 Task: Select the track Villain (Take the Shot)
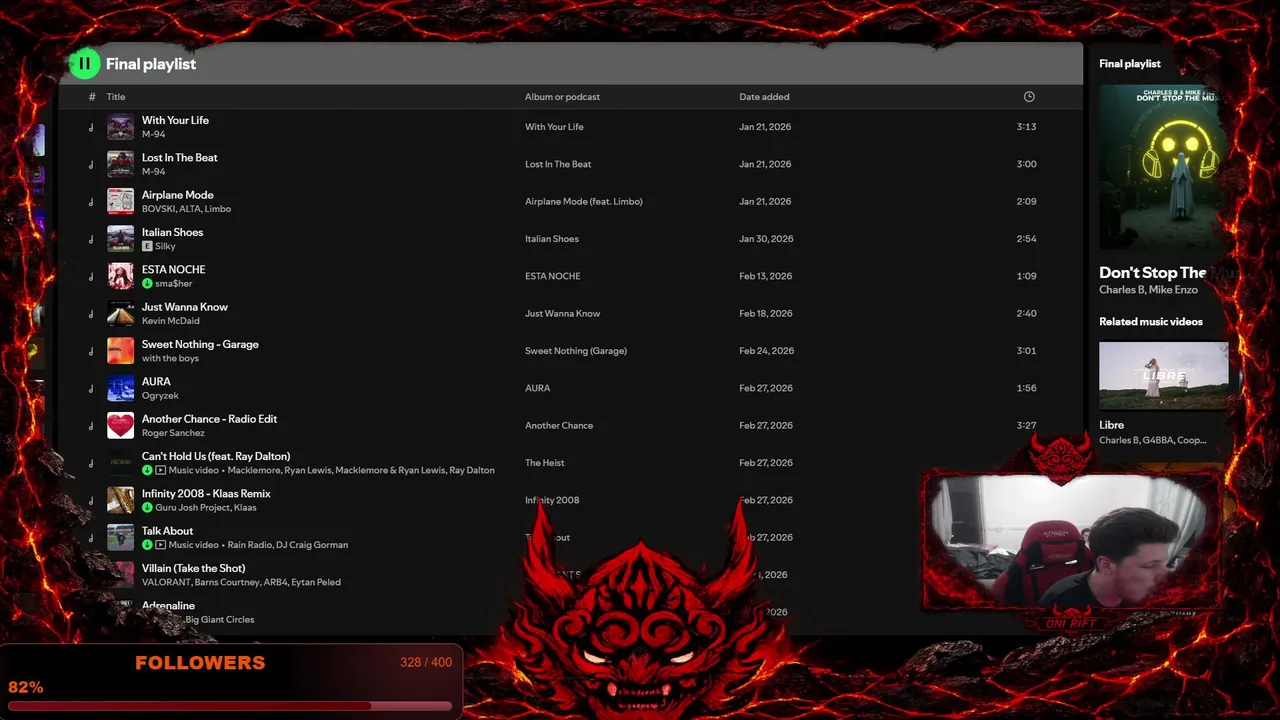click(193, 568)
